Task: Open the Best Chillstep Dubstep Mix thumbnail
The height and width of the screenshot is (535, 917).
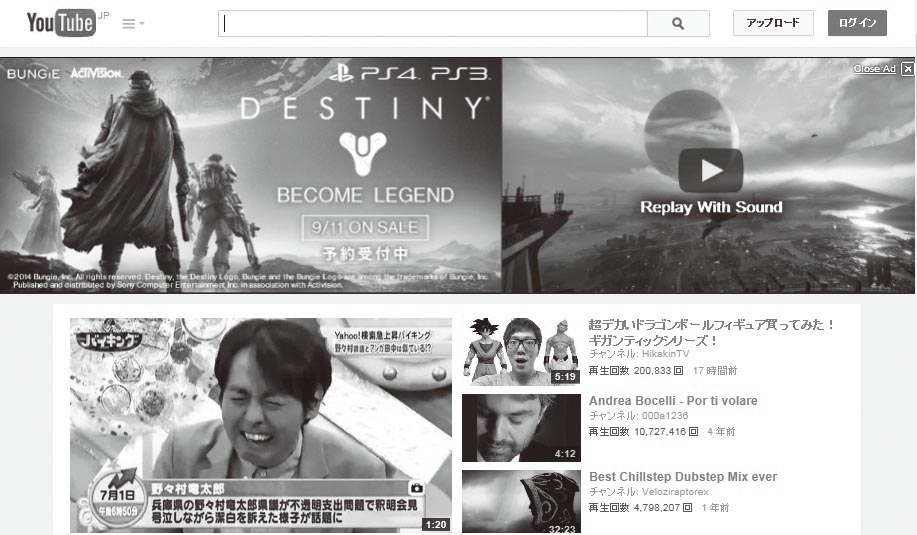Action: point(521,502)
